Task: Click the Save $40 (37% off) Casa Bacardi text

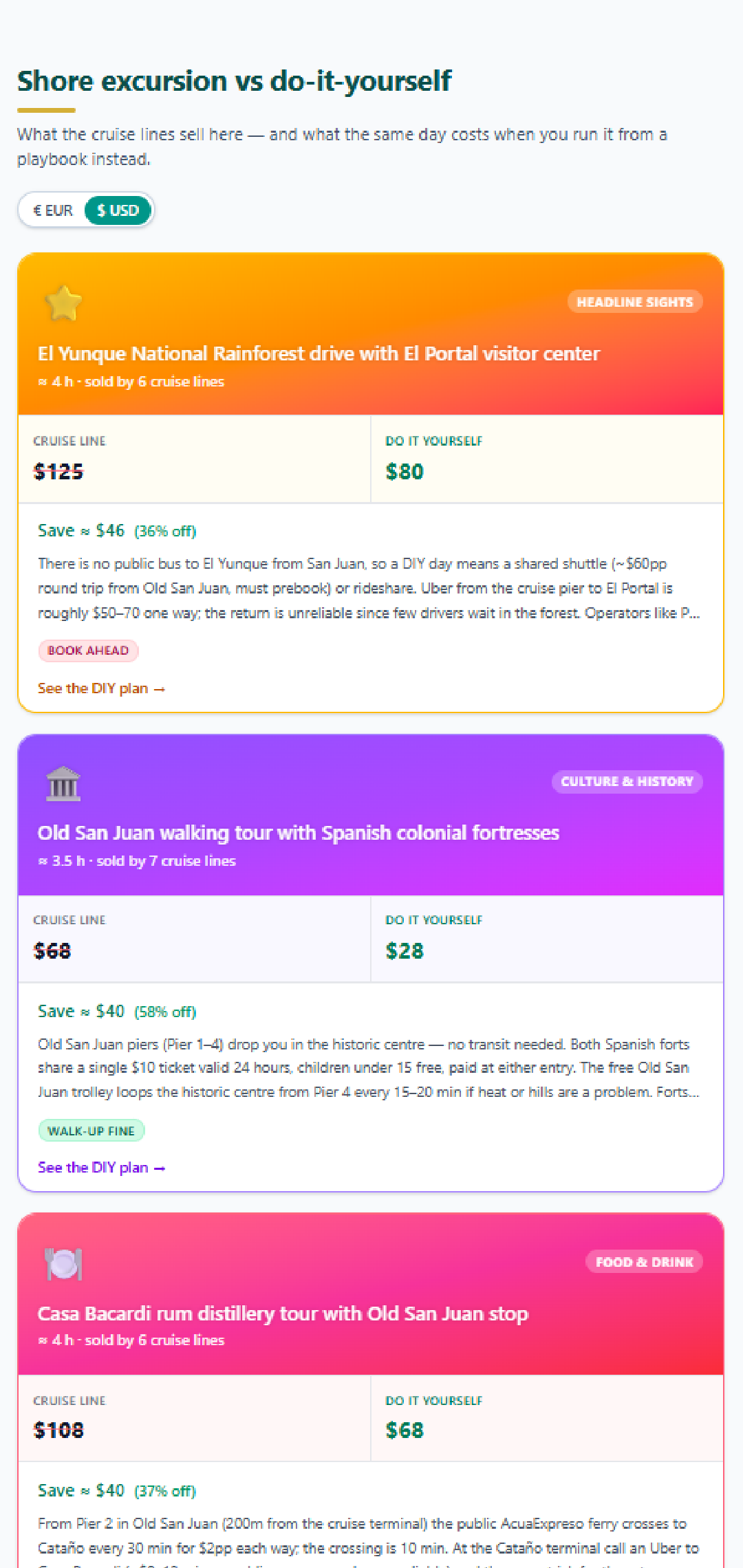Action: (117, 1490)
